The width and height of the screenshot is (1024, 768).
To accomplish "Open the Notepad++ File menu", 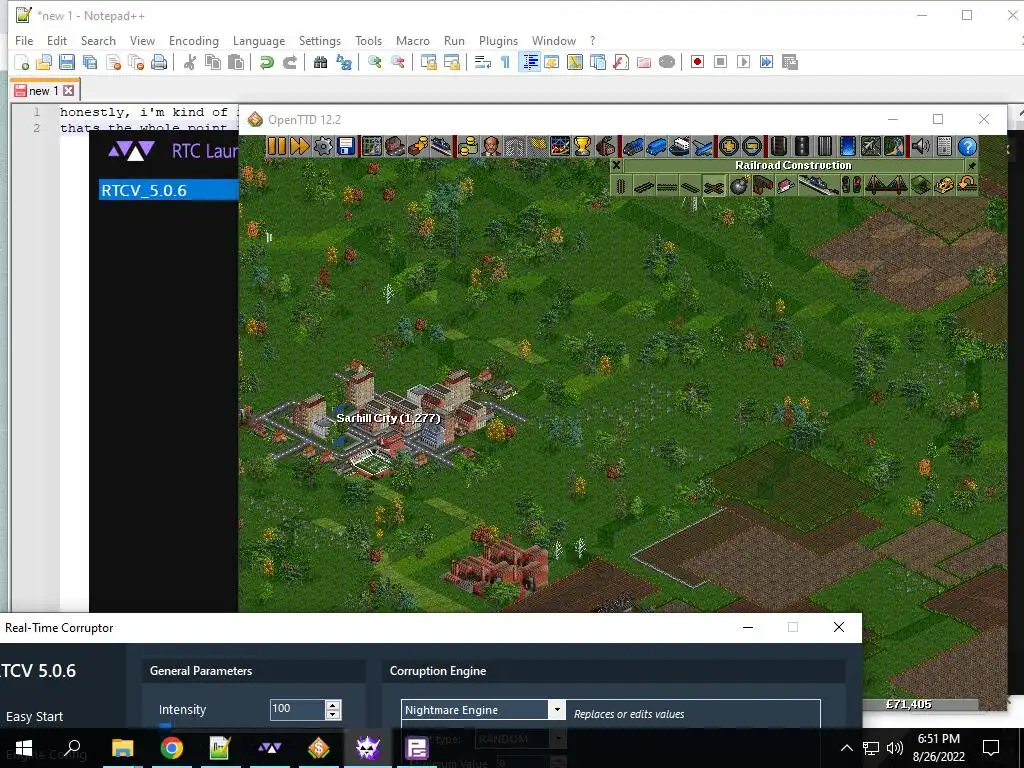I will click(x=24, y=40).
